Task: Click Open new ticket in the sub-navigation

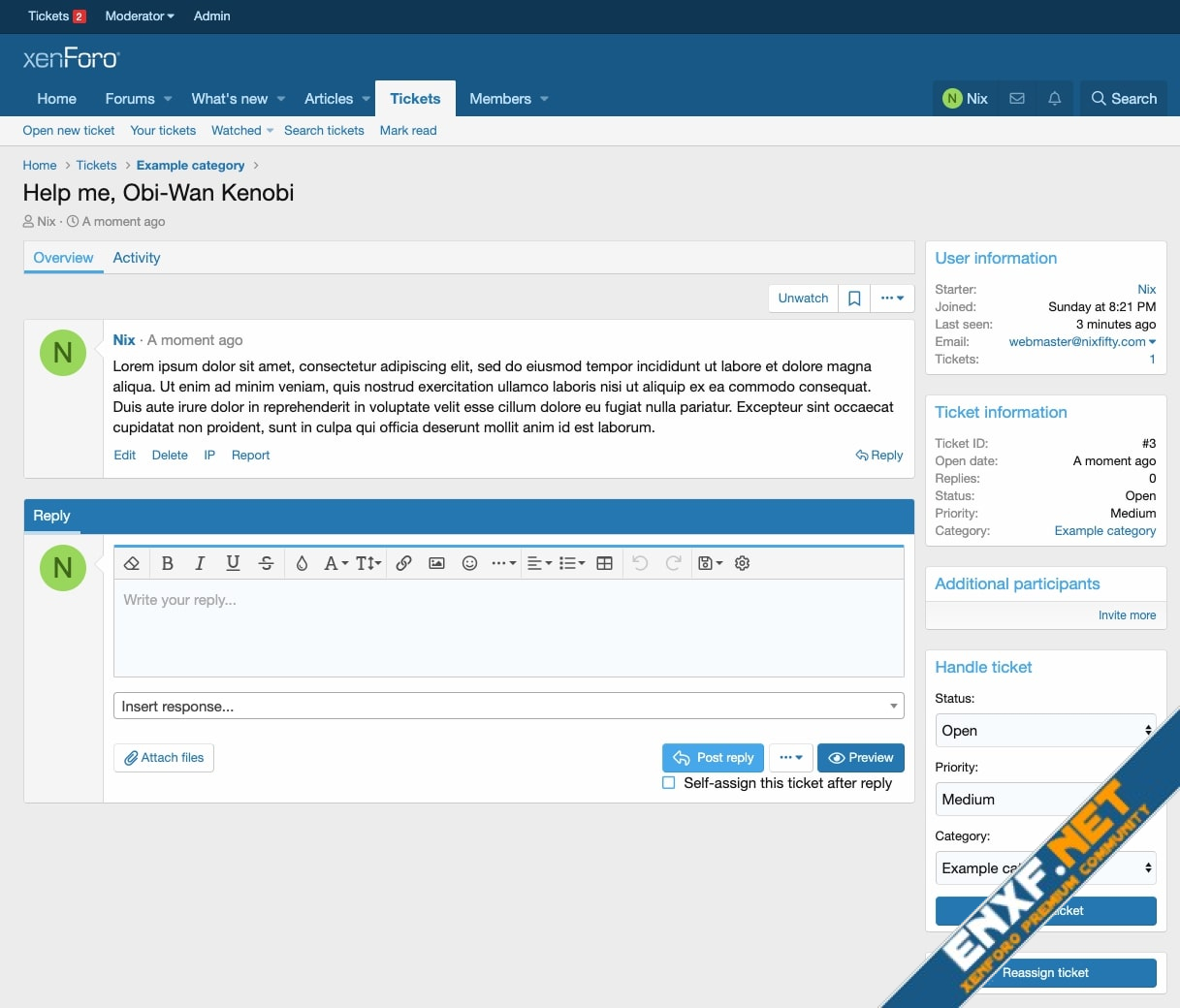Action: [69, 131]
